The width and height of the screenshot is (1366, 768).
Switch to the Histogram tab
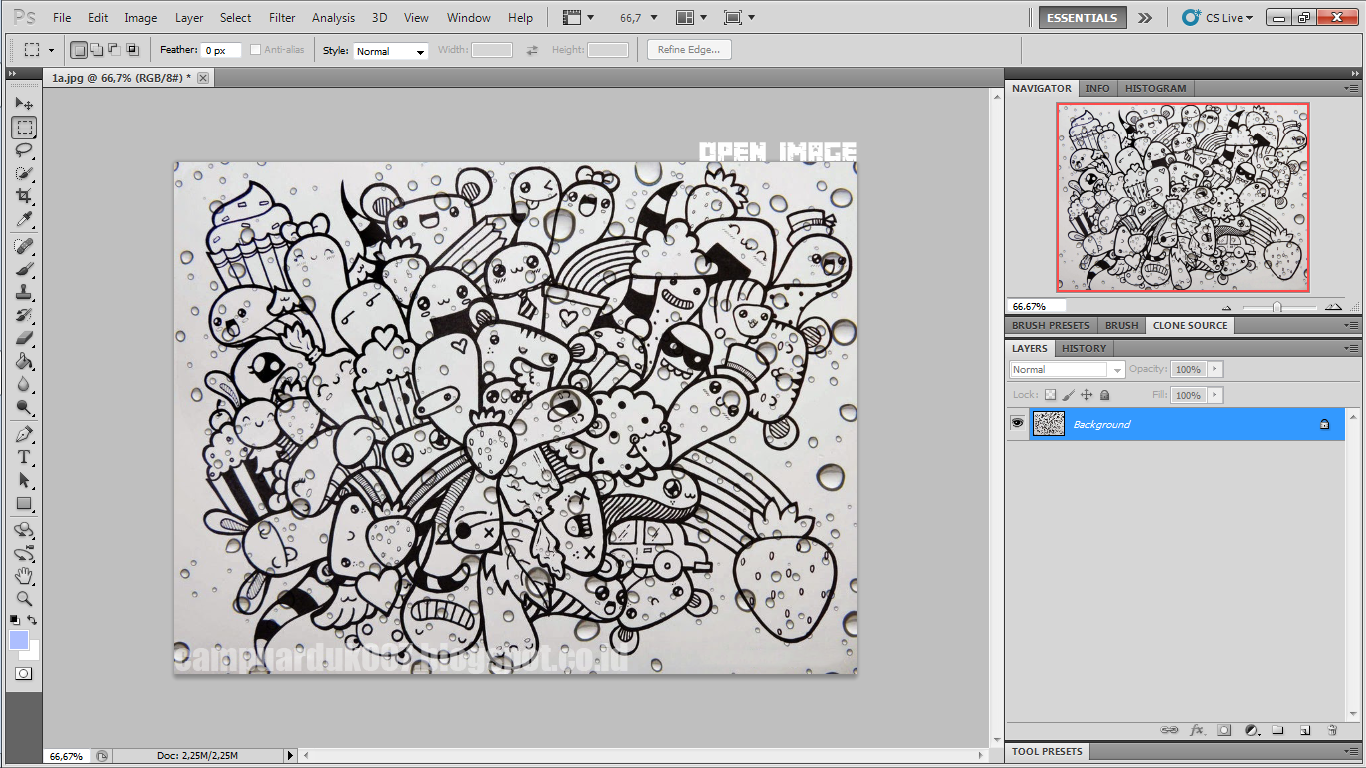tap(1155, 88)
